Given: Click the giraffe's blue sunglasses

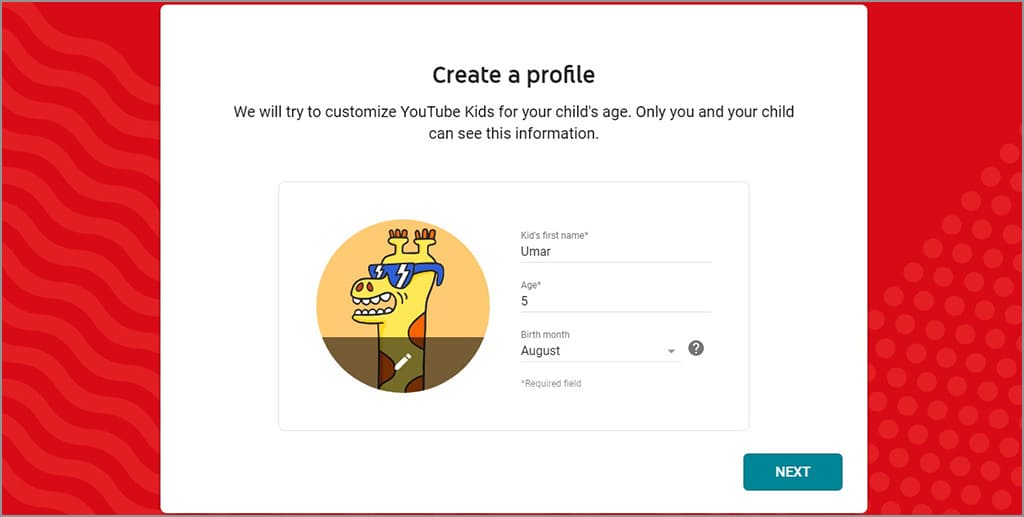Looking at the screenshot, I should coord(403,273).
